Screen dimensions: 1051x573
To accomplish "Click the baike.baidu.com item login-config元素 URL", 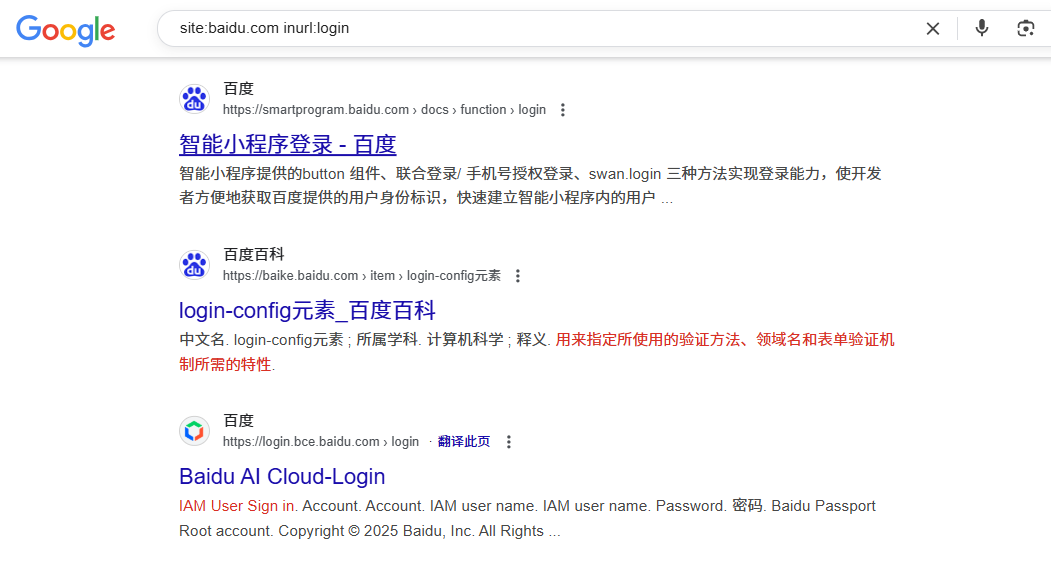I will pos(361,276).
